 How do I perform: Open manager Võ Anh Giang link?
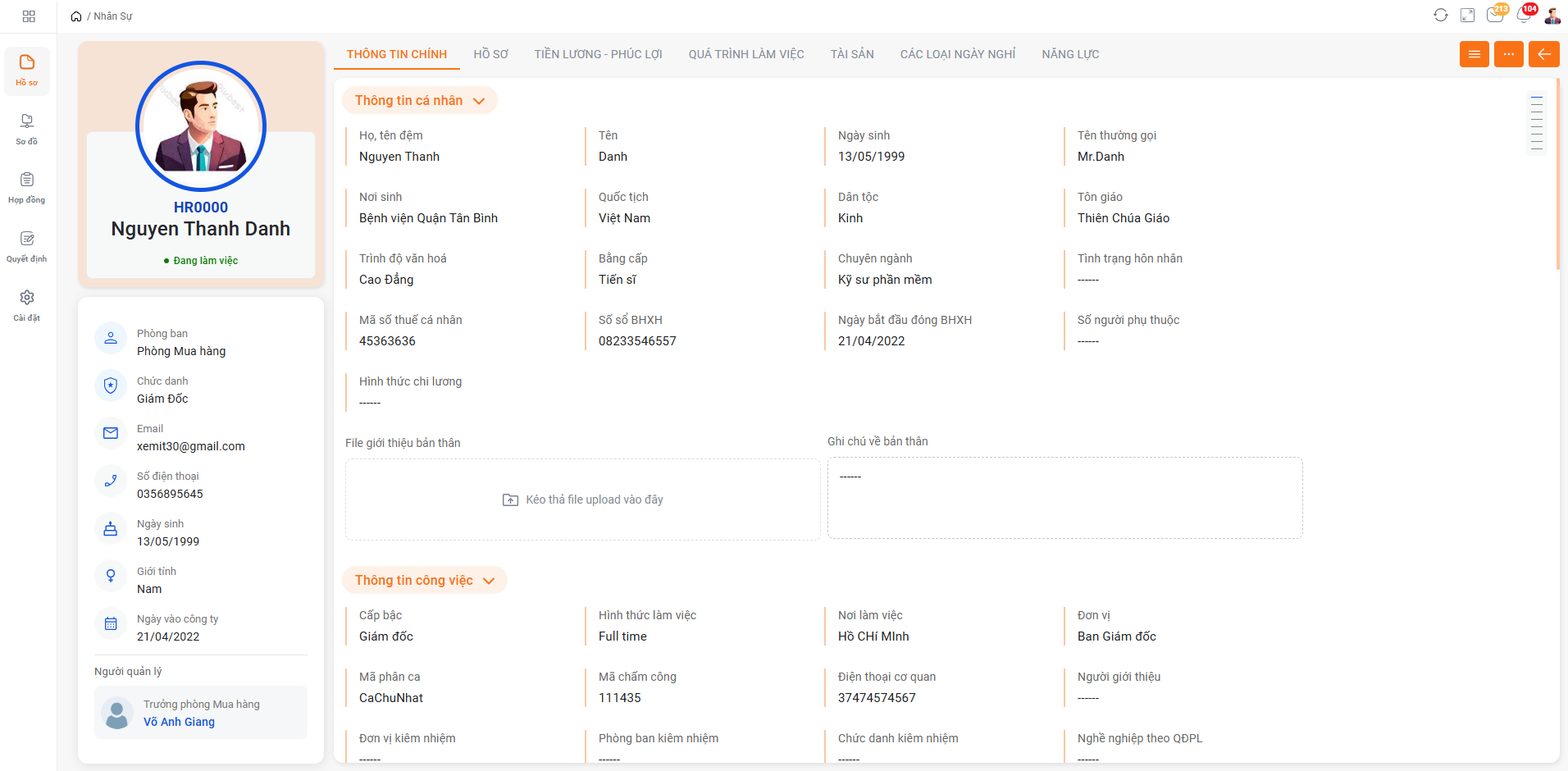point(179,722)
